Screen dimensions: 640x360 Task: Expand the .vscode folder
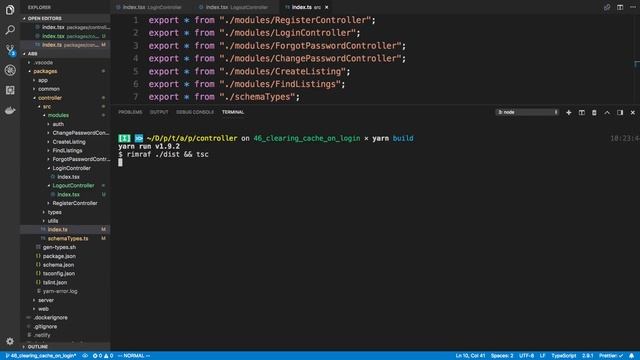coord(43,62)
